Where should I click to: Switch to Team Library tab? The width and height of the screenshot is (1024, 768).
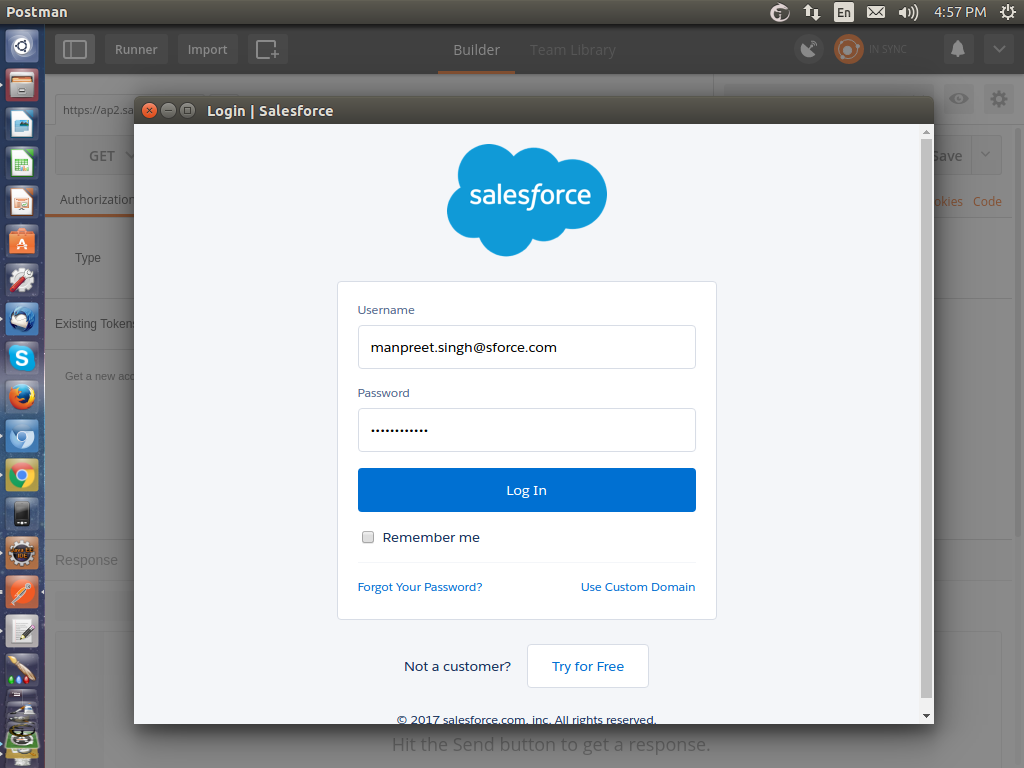pyautogui.click(x=573, y=50)
